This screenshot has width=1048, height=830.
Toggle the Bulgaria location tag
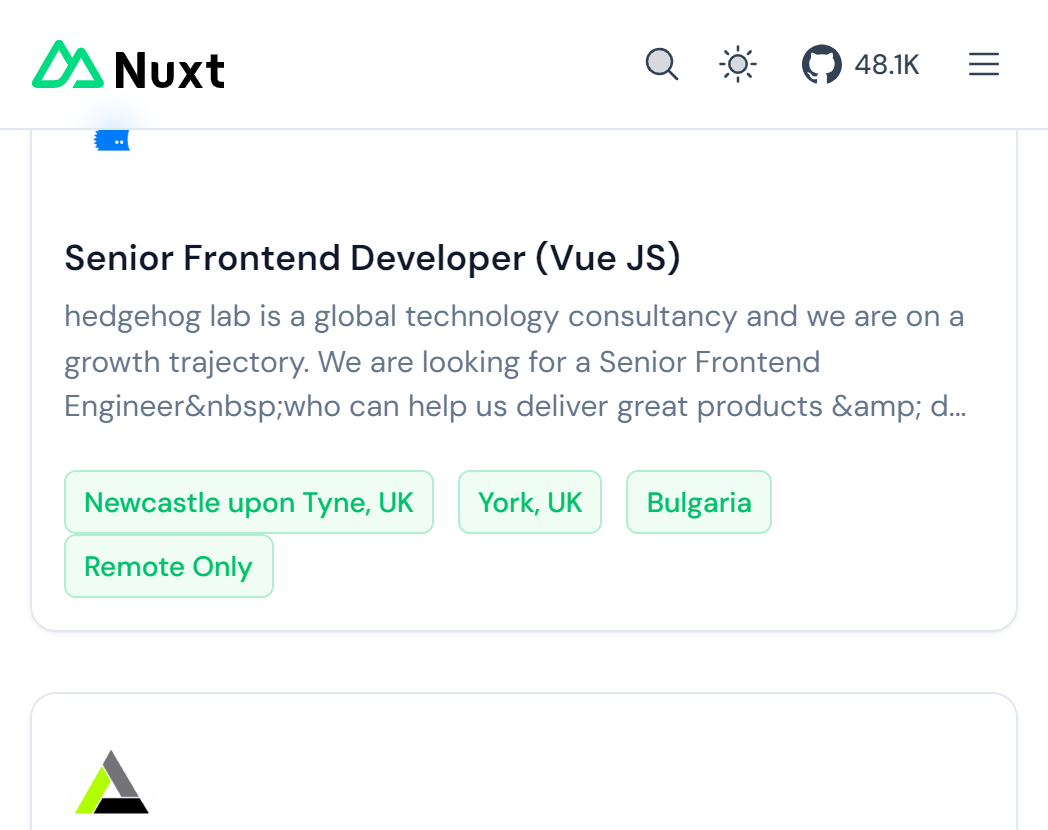[x=698, y=502]
